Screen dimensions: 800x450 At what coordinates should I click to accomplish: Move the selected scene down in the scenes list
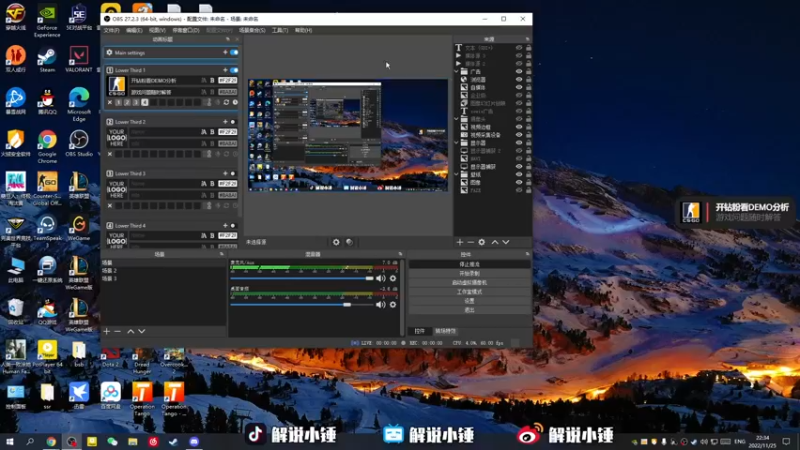pos(142,332)
